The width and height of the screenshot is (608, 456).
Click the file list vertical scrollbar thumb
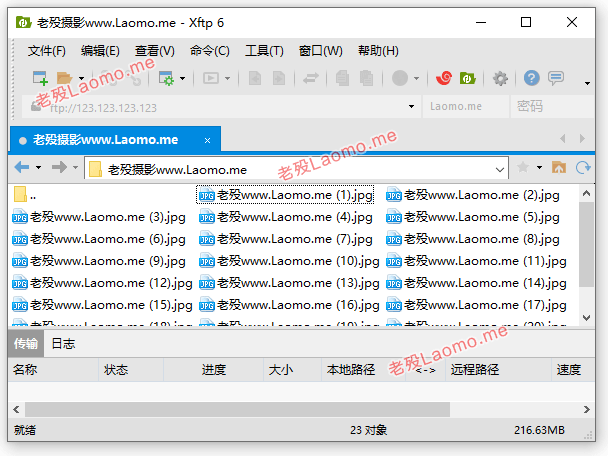coord(586,244)
